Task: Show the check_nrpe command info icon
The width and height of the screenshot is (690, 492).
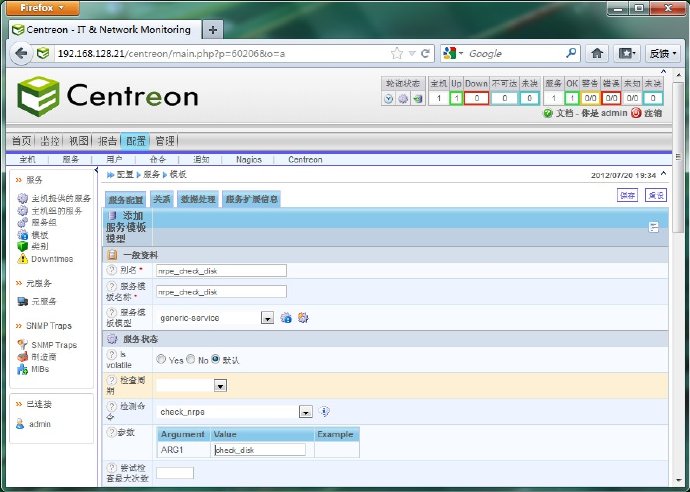Action: pyautogui.click(x=324, y=411)
